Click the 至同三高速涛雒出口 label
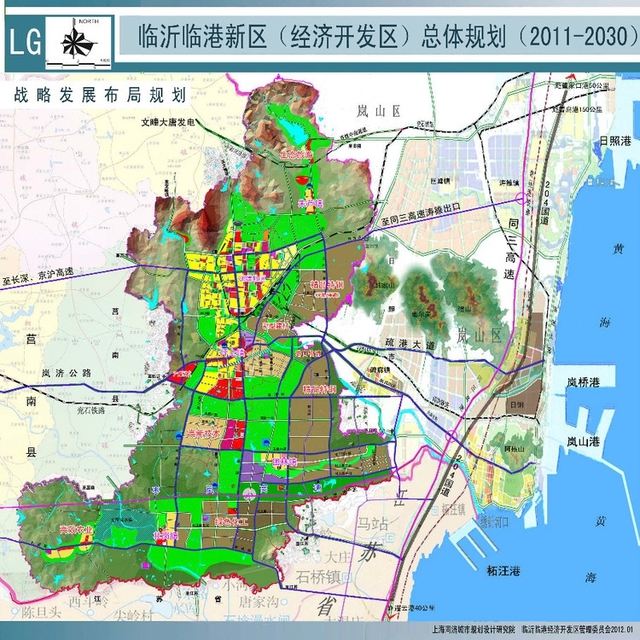 point(421,216)
